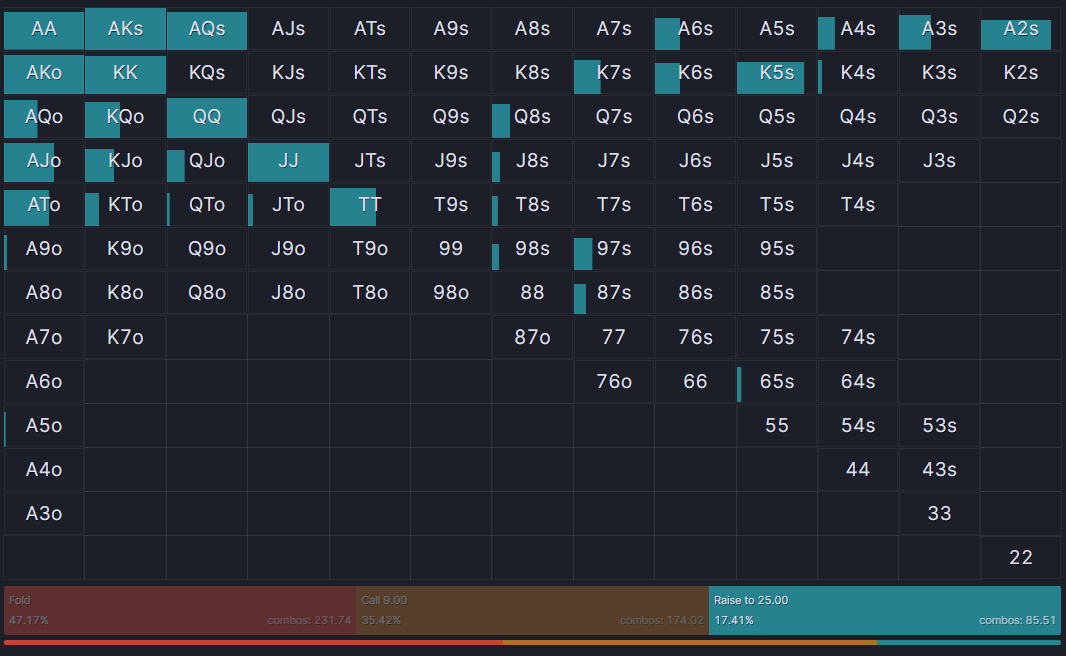This screenshot has height=656, width=1066.
Task: Choose the 22 pocket pair cell
Action: 1020,557
